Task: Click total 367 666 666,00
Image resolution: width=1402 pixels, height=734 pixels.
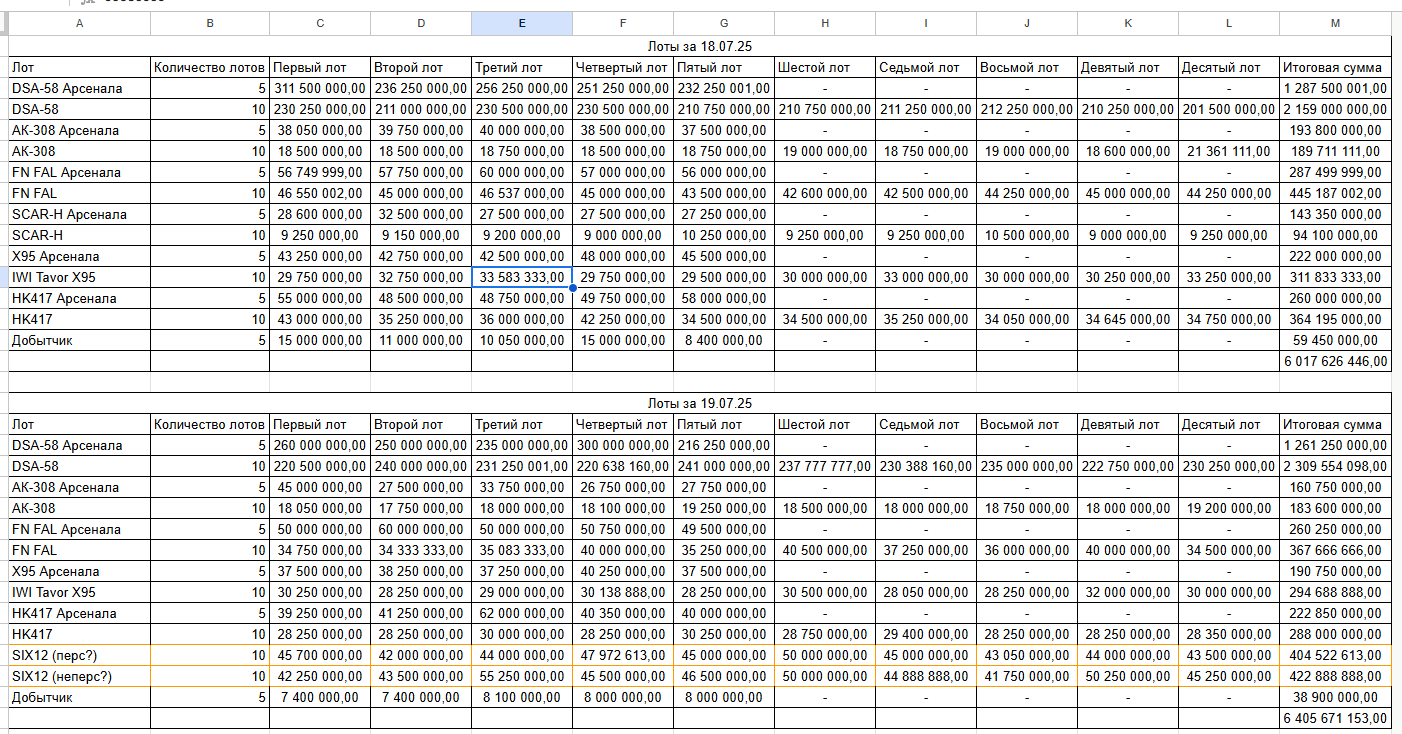Action: point(1336,550)
